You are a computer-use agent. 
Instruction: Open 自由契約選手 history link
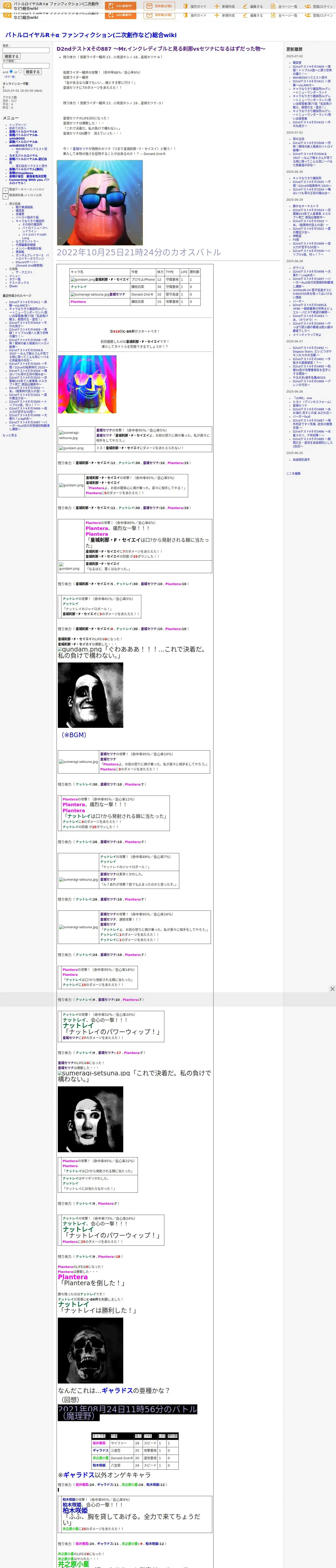[x=301, y=460]
